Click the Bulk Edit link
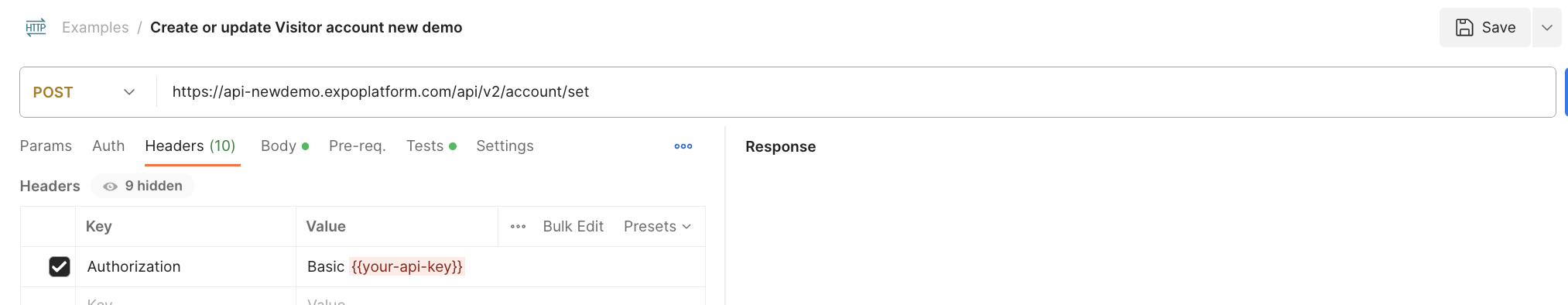This screenshot has width=1568, height=305. click(573, 227)
